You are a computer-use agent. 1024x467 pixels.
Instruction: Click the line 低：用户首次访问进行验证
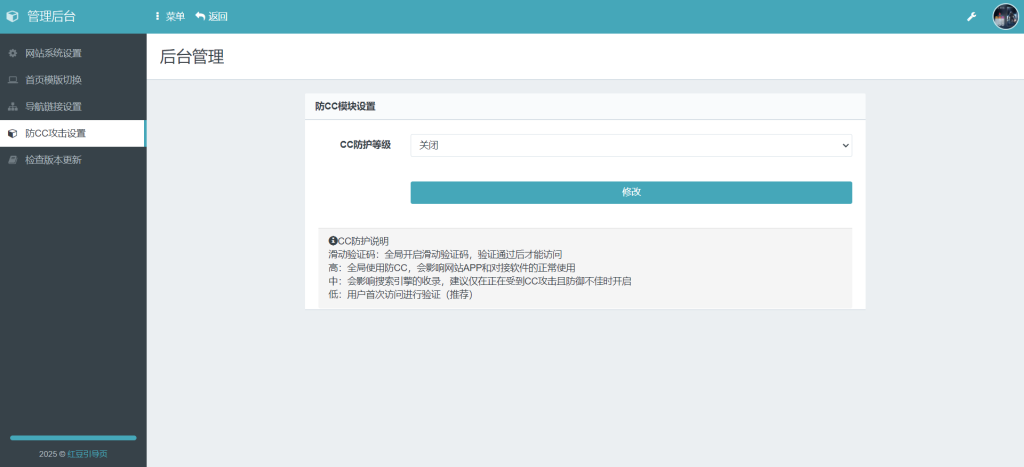pos(400,295)
